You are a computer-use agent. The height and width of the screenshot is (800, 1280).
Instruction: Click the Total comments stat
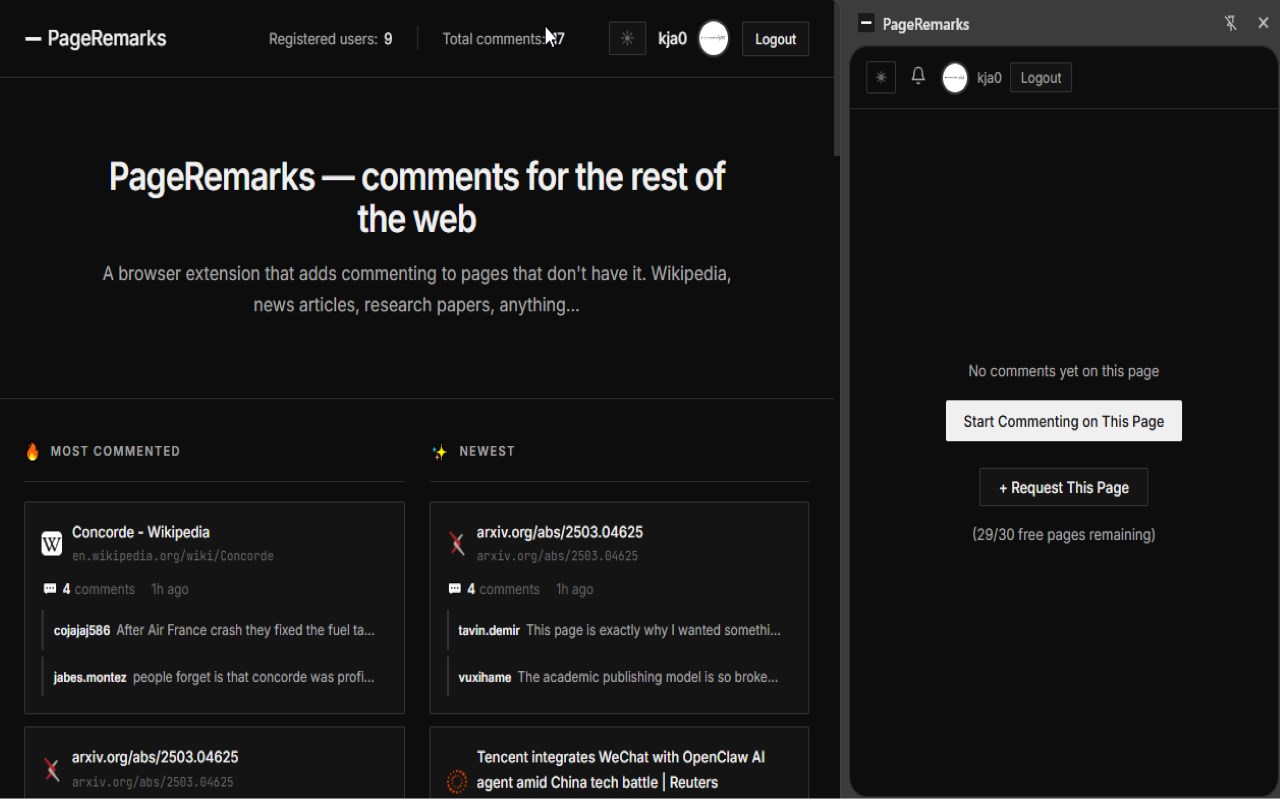pos(504,39)
